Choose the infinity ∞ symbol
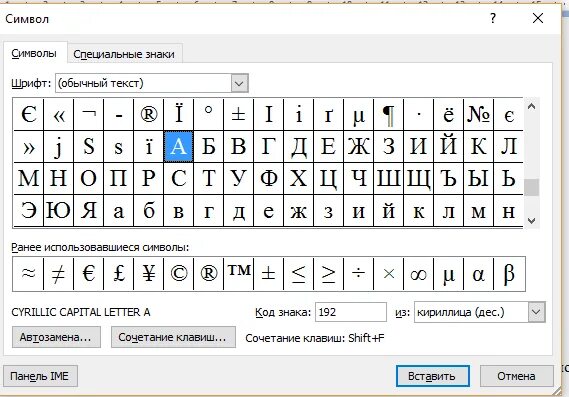 click(419, 274)
